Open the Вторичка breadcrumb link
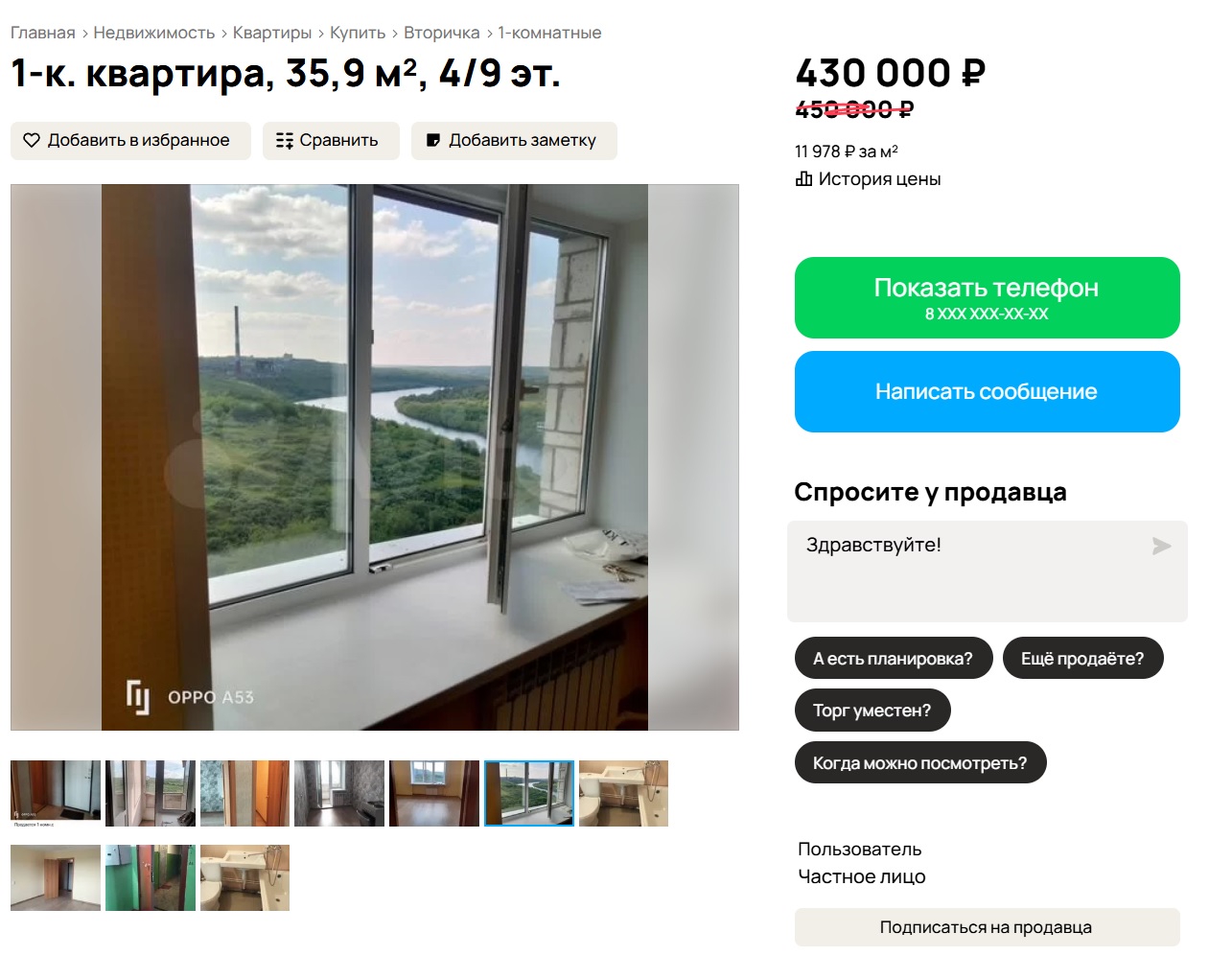This screenshot has width=1232, height=956. click(x=441, y=33)
